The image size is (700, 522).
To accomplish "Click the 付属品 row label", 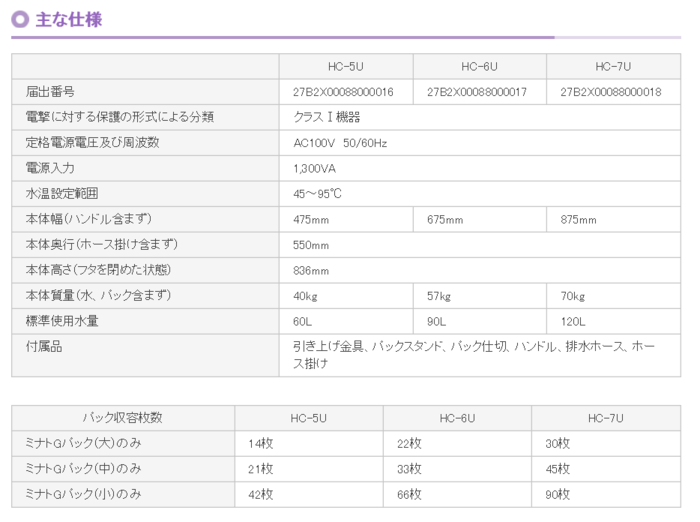I will pos(44,346).
